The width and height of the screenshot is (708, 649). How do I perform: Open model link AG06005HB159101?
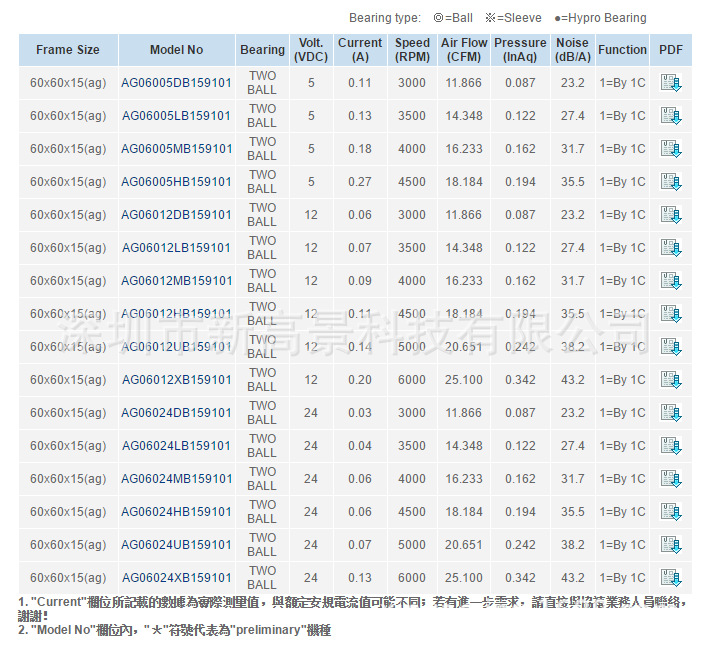coord(177,182)
